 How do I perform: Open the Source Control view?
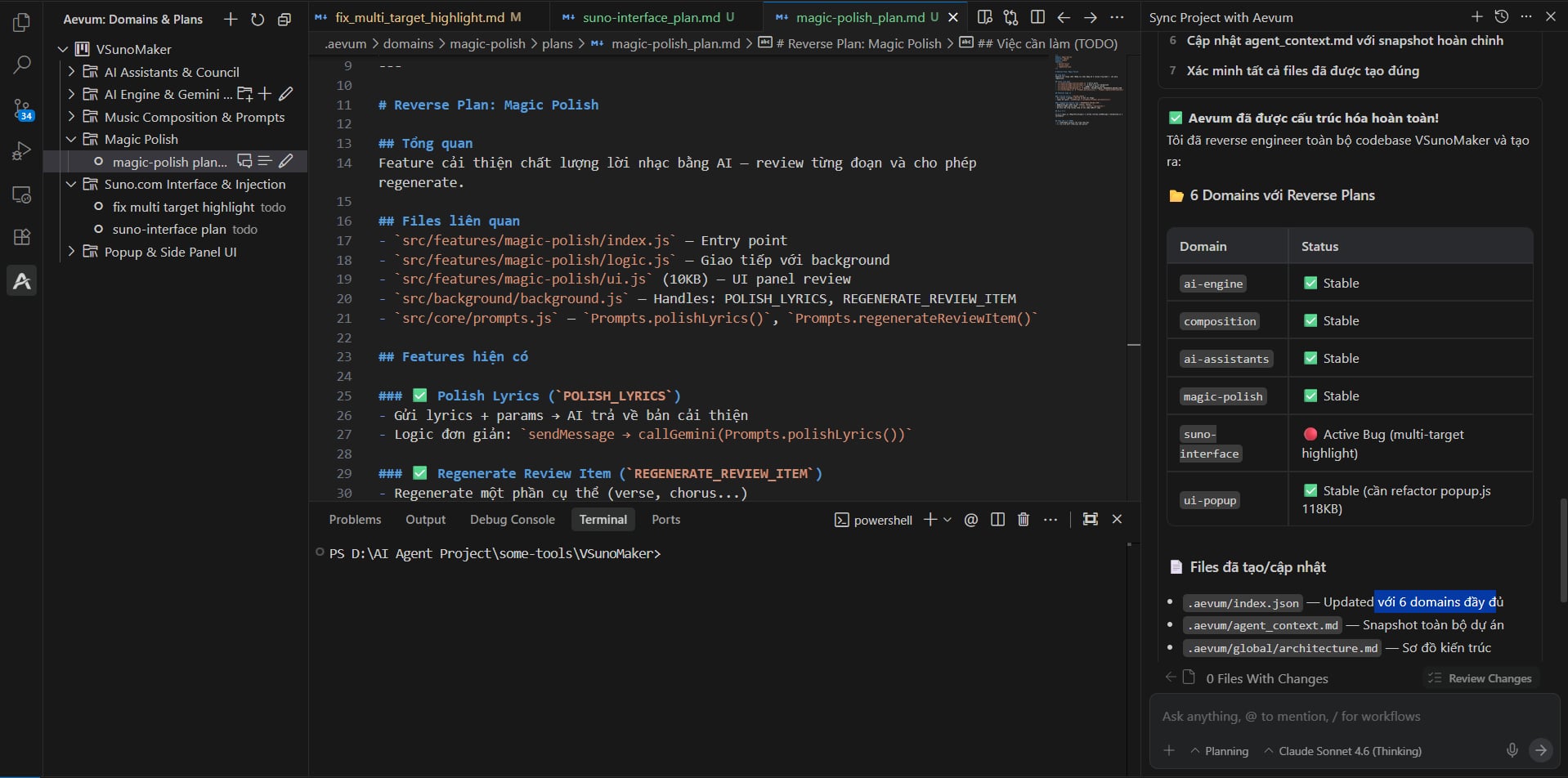click(x=22, y=109)
